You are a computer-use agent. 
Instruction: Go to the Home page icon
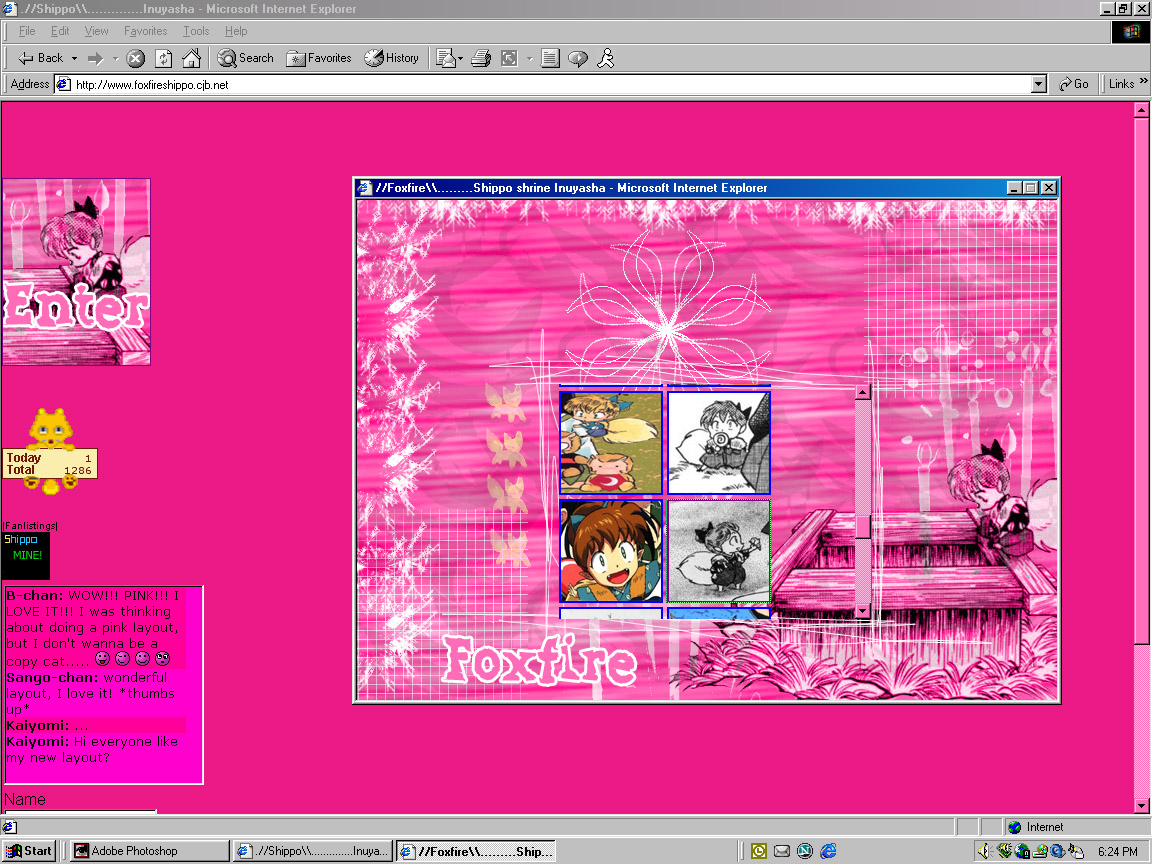(x=191, y=58)
